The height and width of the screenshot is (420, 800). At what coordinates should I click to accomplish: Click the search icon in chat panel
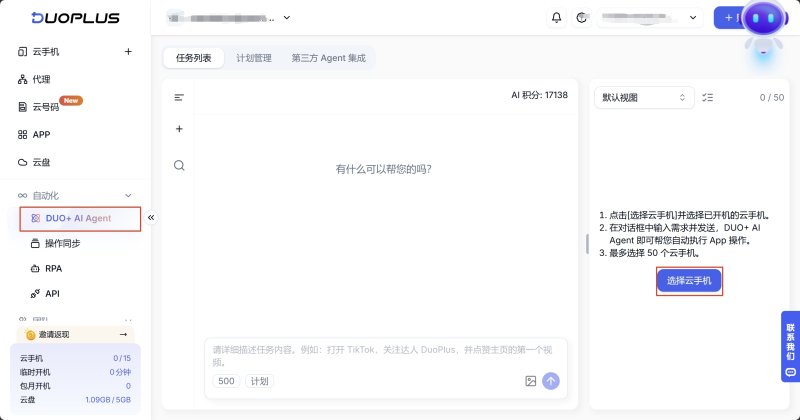pyautogui.click(x=179, y=165)
